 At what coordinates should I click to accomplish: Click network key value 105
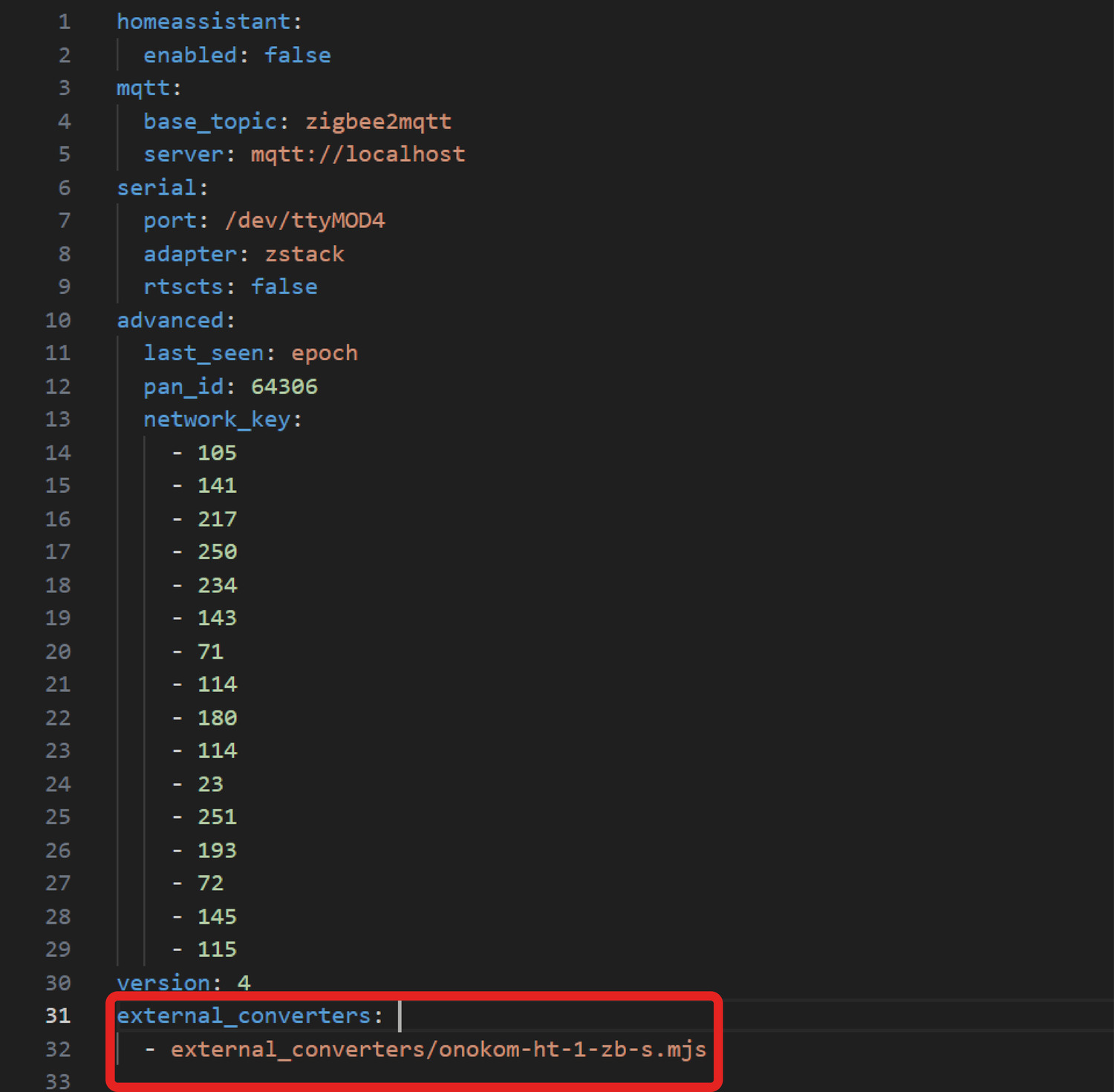tap(217, 453)
